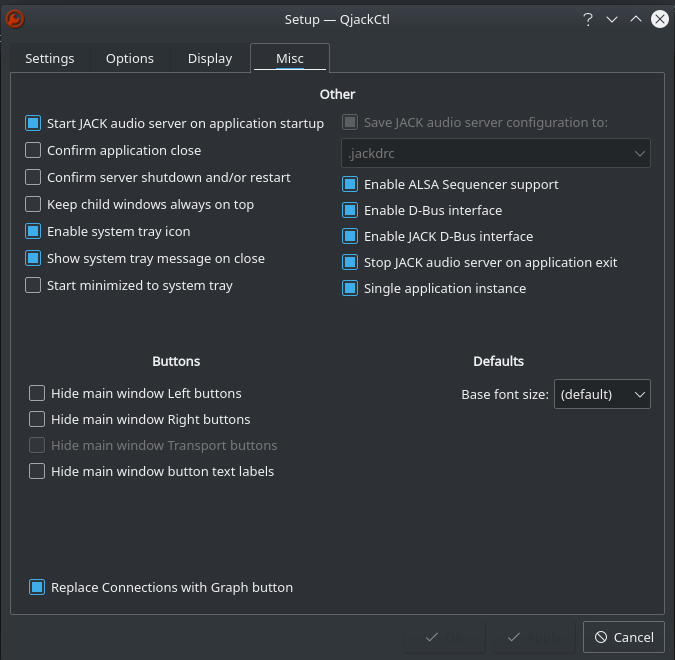
Task: Switch to the Settings tab
Action: click(x=50, y=59)
